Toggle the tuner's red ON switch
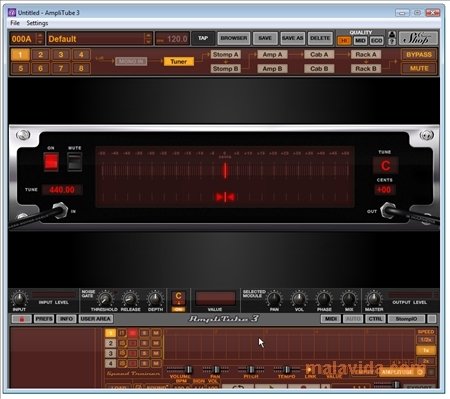The height and width of the screenshot is (399, 450). pos(51,162)
